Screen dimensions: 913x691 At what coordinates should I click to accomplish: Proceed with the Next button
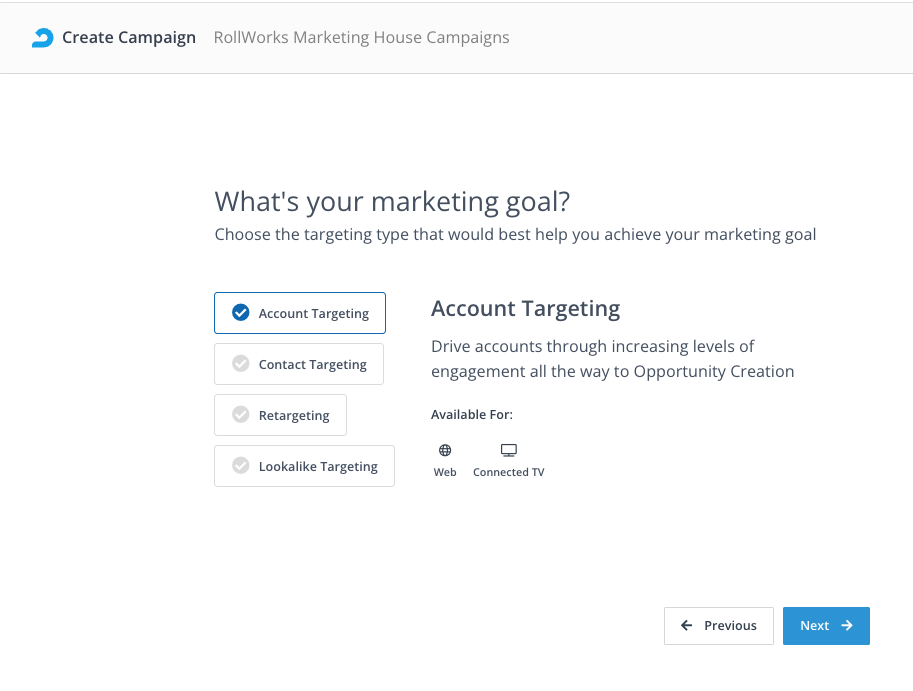pyautogui.click(x=825, y=626)
